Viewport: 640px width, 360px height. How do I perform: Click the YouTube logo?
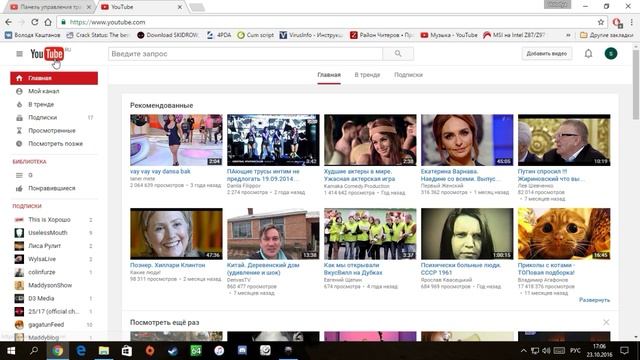(x=47, y=54)
